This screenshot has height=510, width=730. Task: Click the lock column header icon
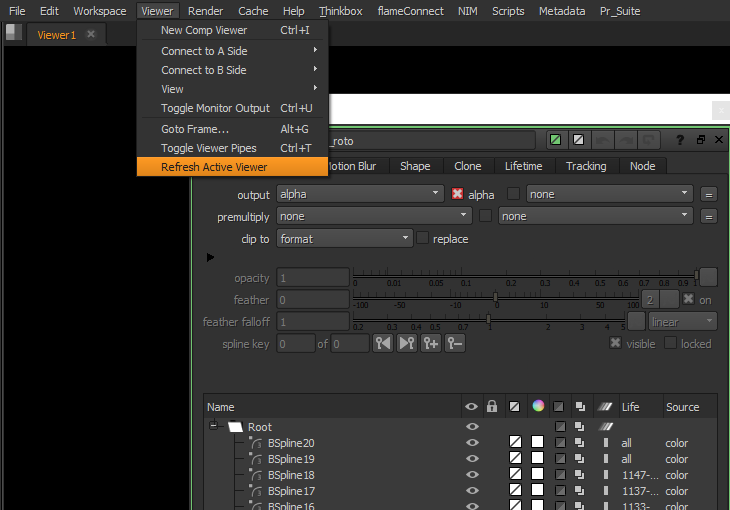tap(491, 407)
